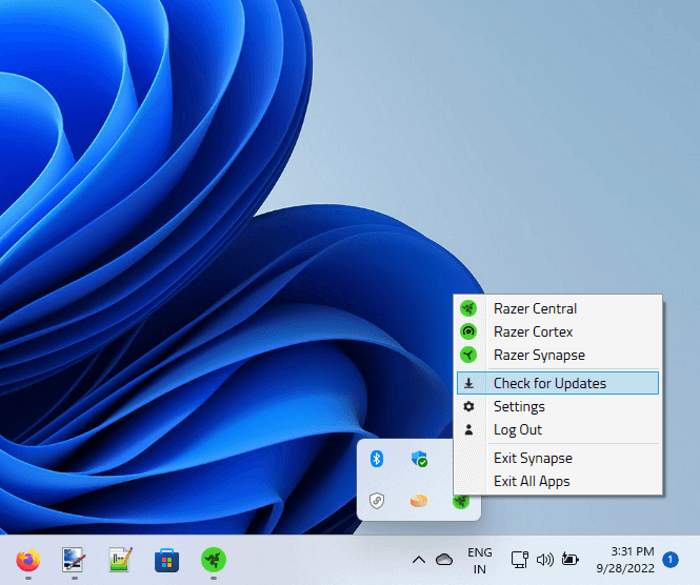Image resolution: width=700 pixels, height=585 pixels.
Task: Choose Log Out in the Razer menu
Action: 517,430
